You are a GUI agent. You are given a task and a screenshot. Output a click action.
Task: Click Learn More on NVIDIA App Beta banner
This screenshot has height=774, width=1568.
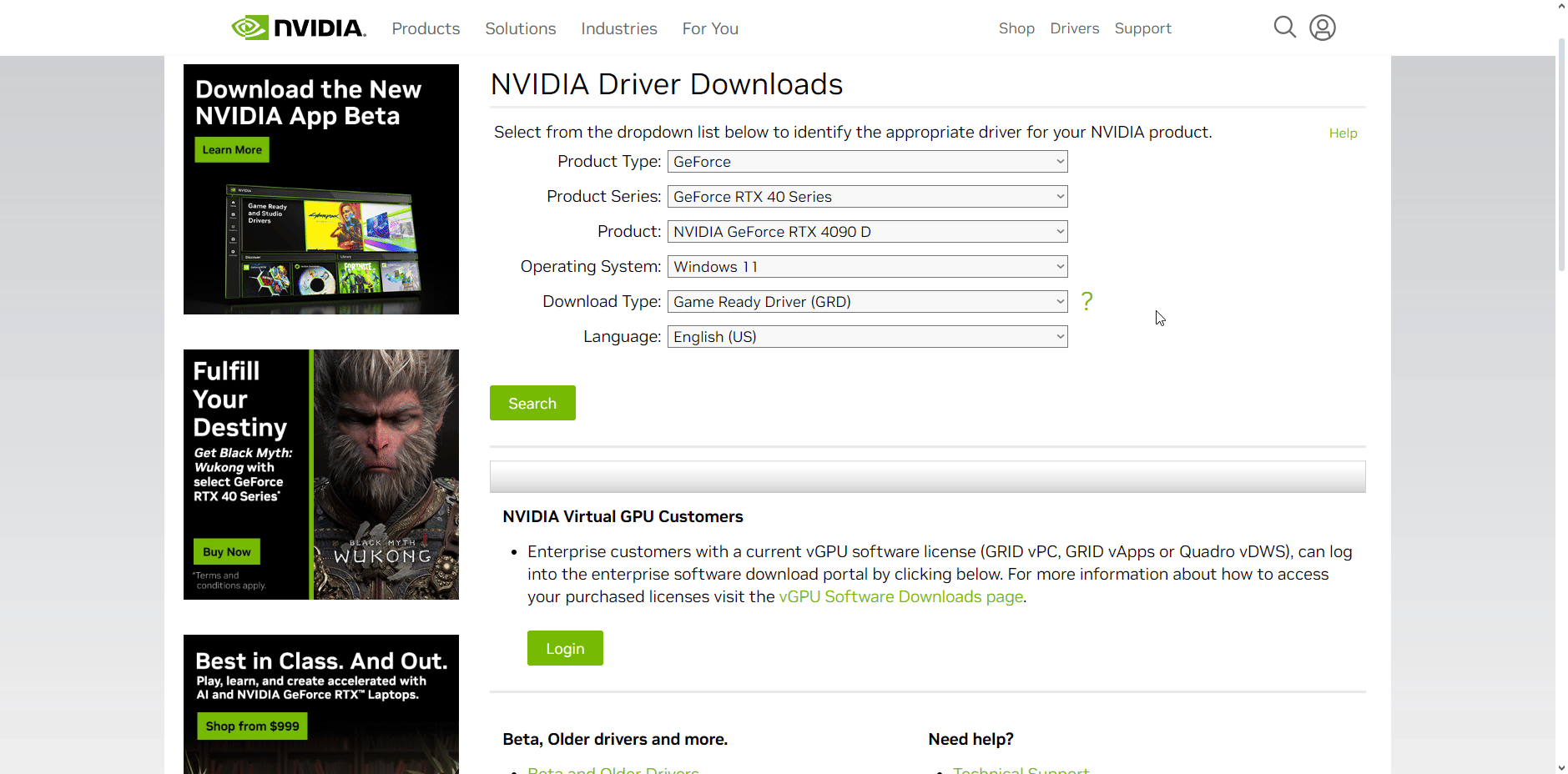click(x=232, y=150)
